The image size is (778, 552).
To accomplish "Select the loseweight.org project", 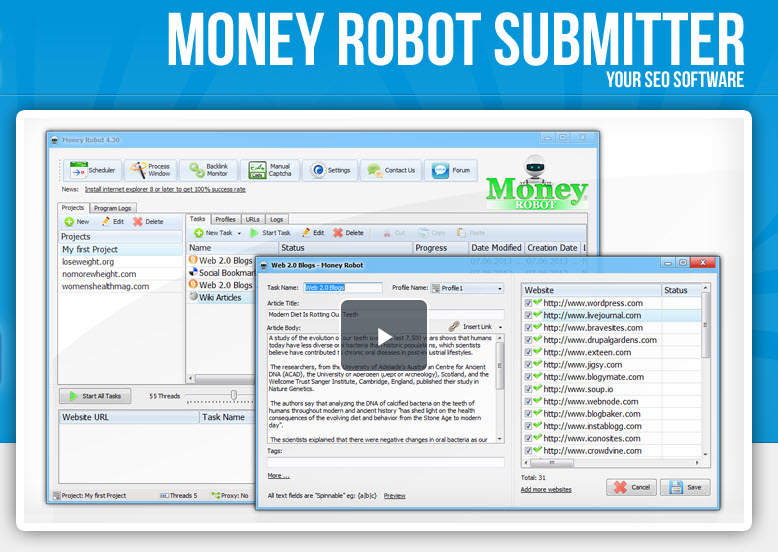I will (121, 262).
